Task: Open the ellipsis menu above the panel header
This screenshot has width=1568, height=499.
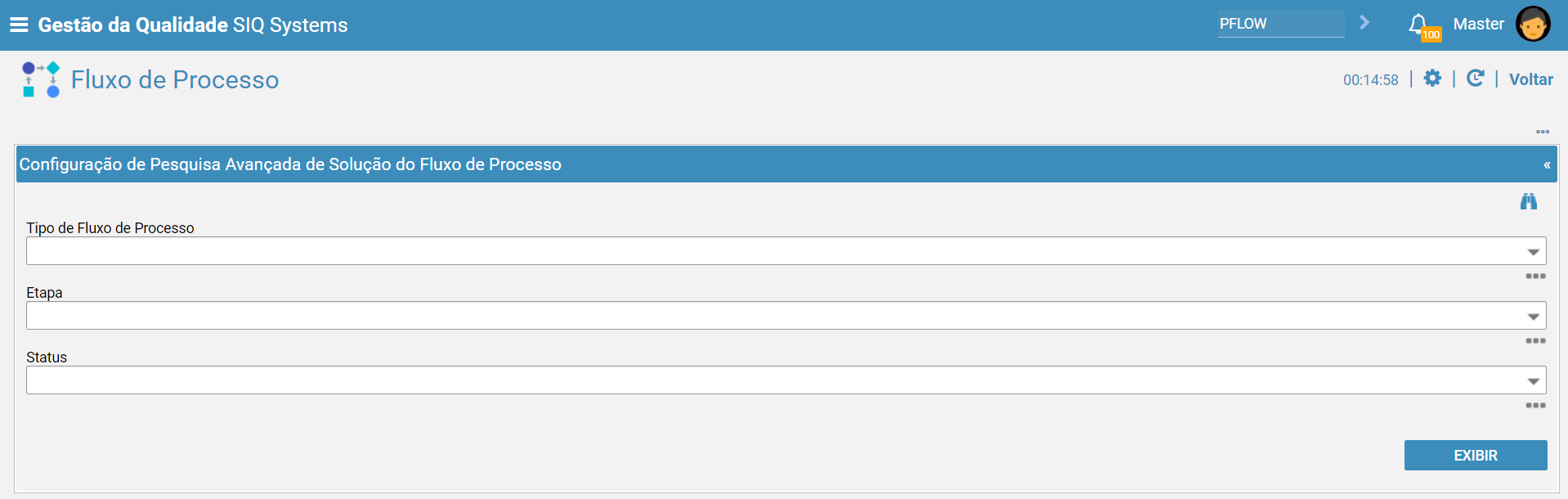Action: (x=1543, y=132)
